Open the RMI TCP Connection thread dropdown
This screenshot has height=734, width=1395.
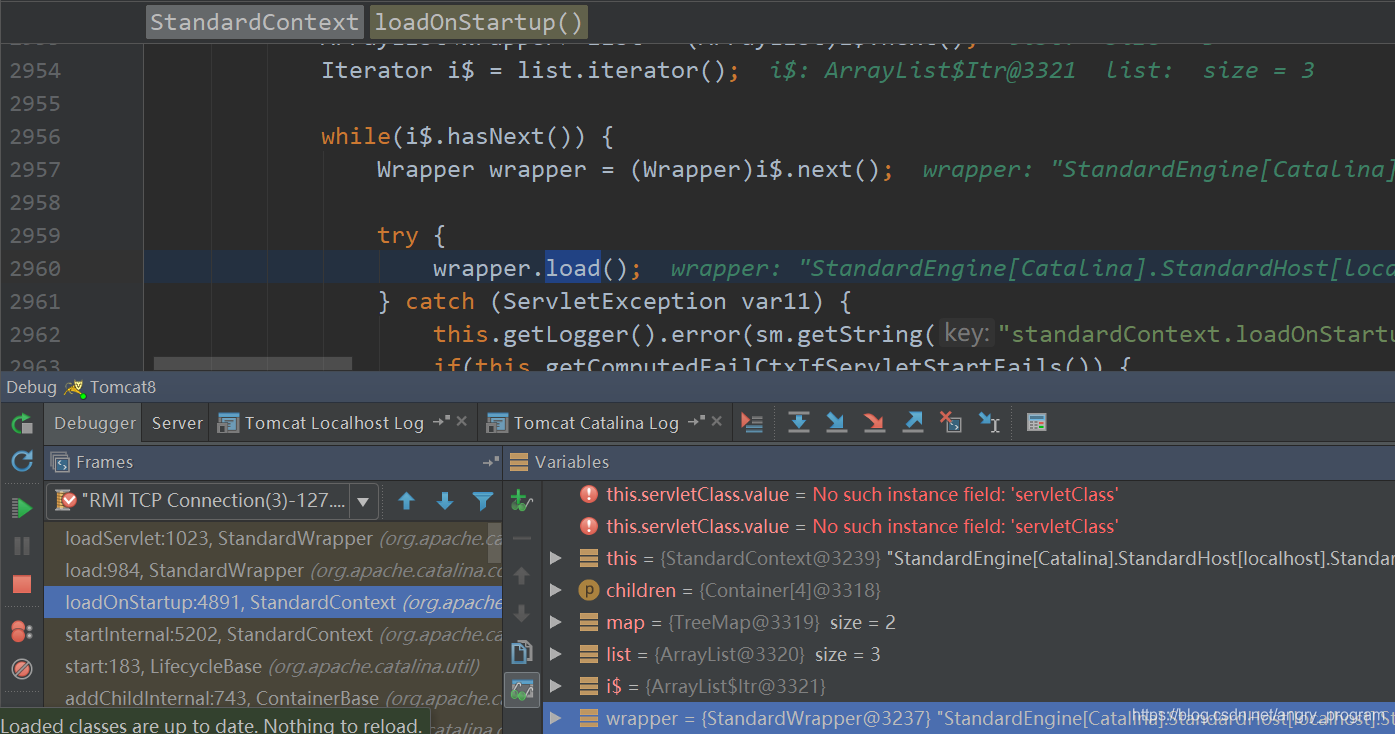(x=362, y=501)
